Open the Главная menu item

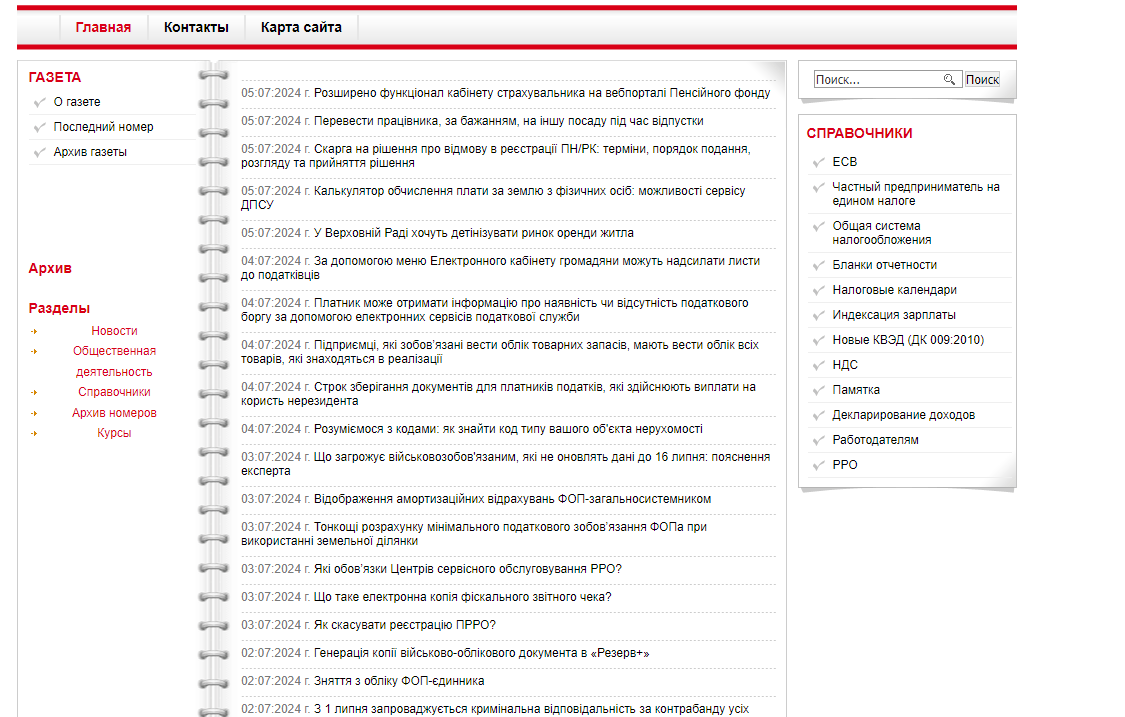(x=103, y=27)
